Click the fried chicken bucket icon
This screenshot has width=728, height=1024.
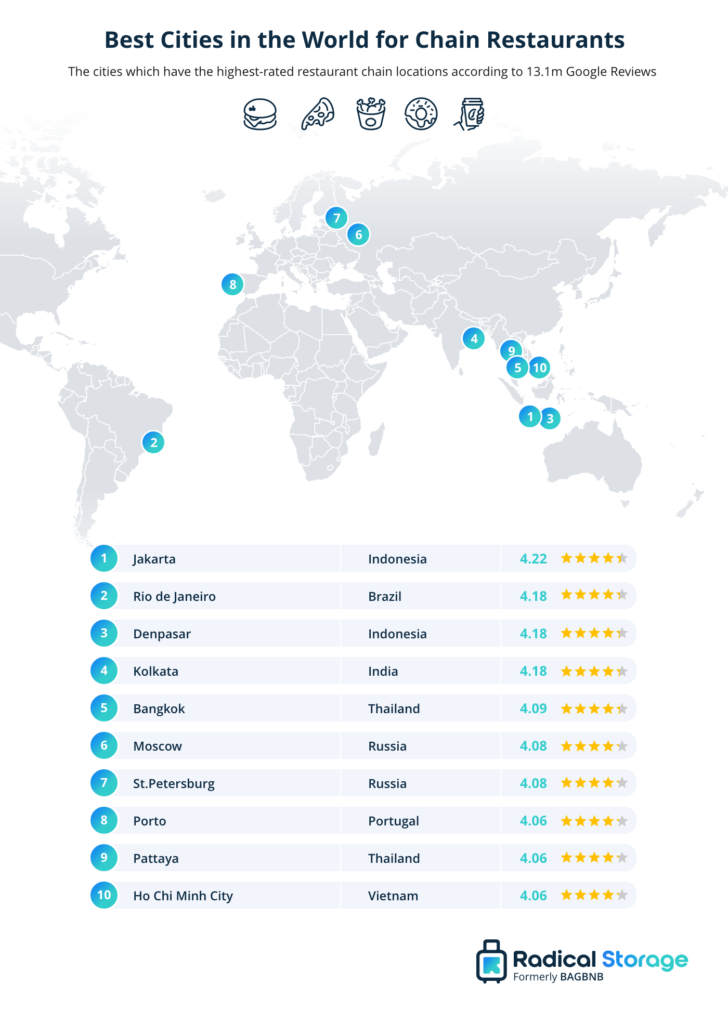pyautogui.click(x=370, y=114)
